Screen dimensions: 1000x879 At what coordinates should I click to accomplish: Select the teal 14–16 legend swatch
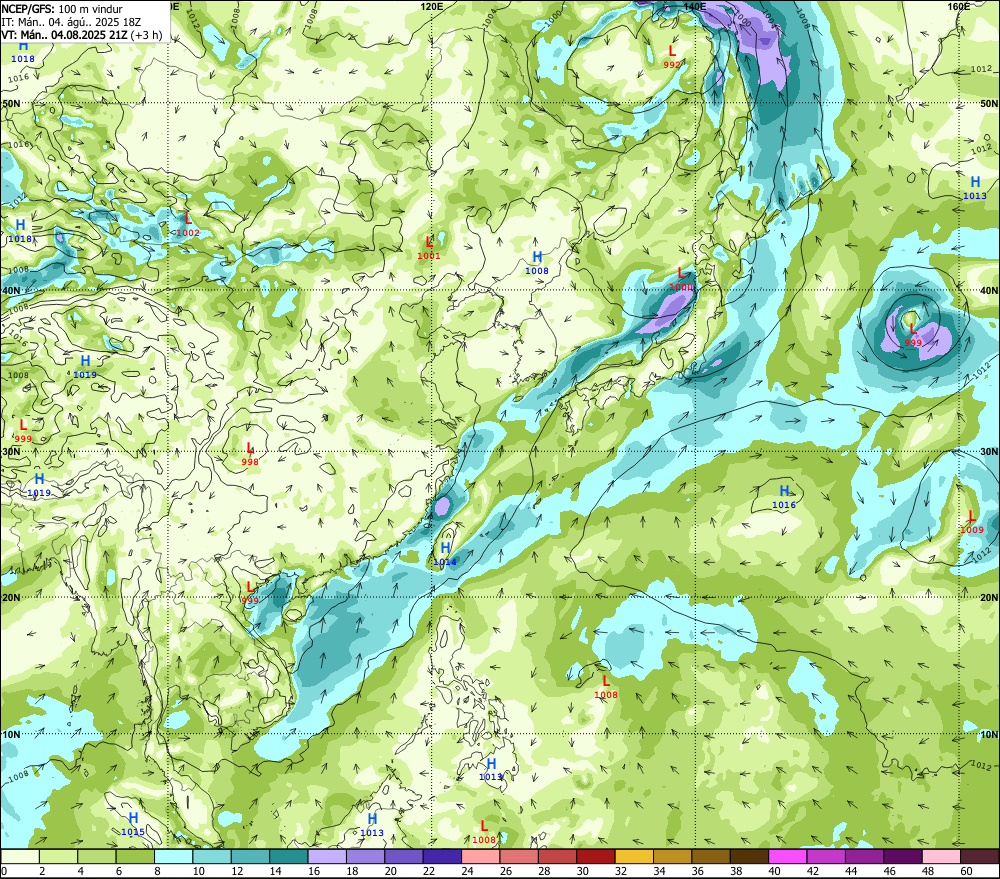point(289,856)
